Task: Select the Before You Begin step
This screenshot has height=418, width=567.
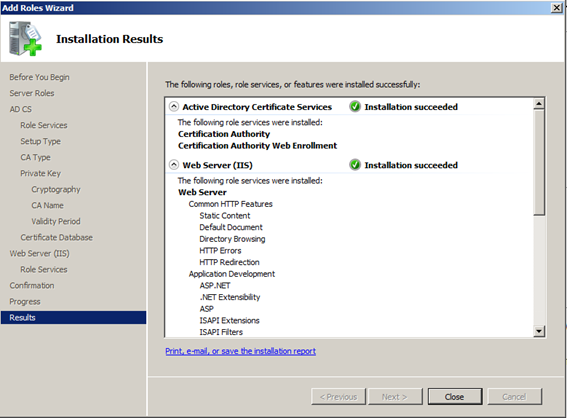Action: pos(39,77)
